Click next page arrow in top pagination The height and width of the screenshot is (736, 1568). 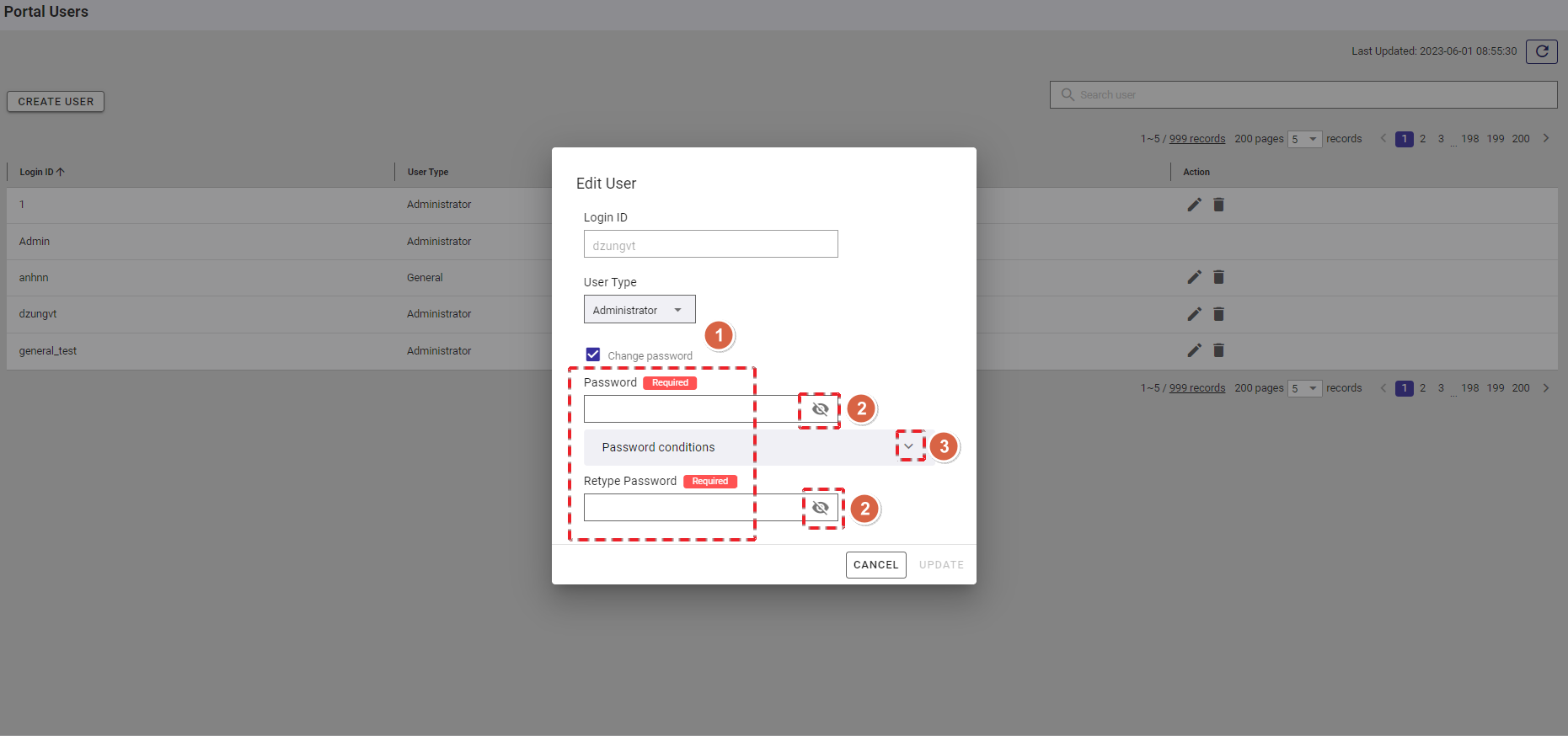coord(1546,138)
